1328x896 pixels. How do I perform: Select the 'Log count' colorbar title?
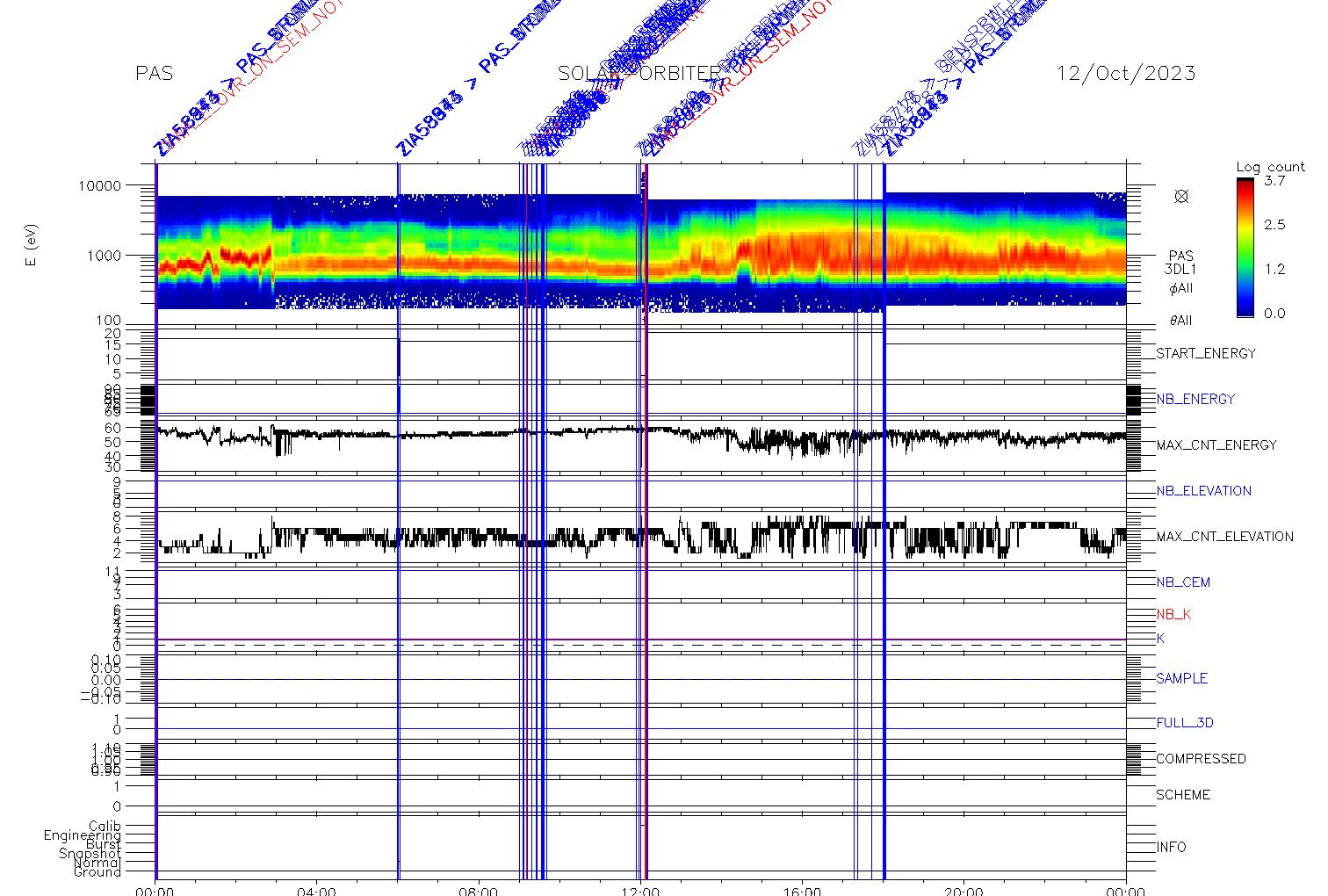[x=1270, y=167]
